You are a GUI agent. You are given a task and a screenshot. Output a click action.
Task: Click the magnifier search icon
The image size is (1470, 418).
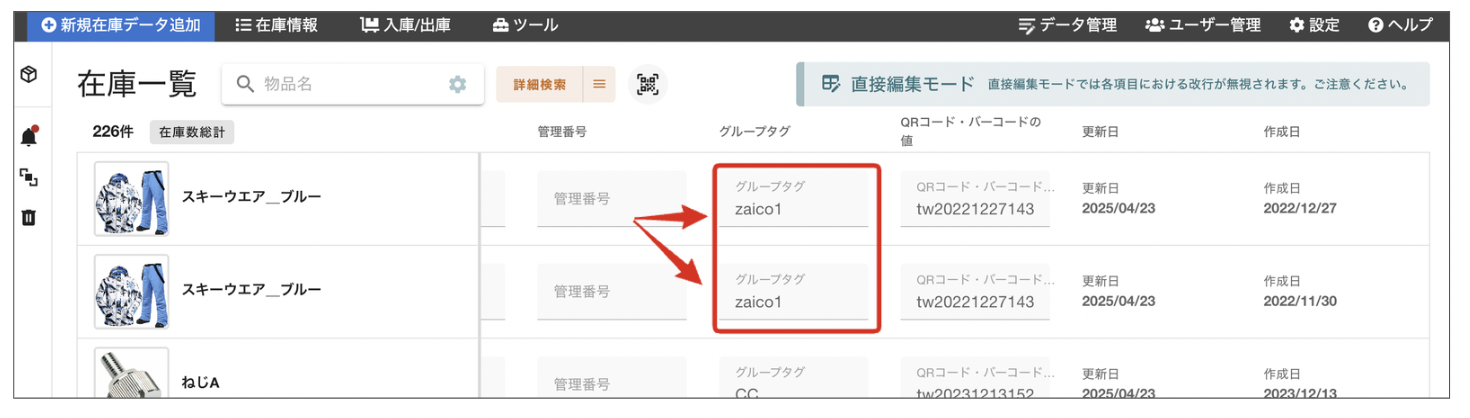(245, 85)
